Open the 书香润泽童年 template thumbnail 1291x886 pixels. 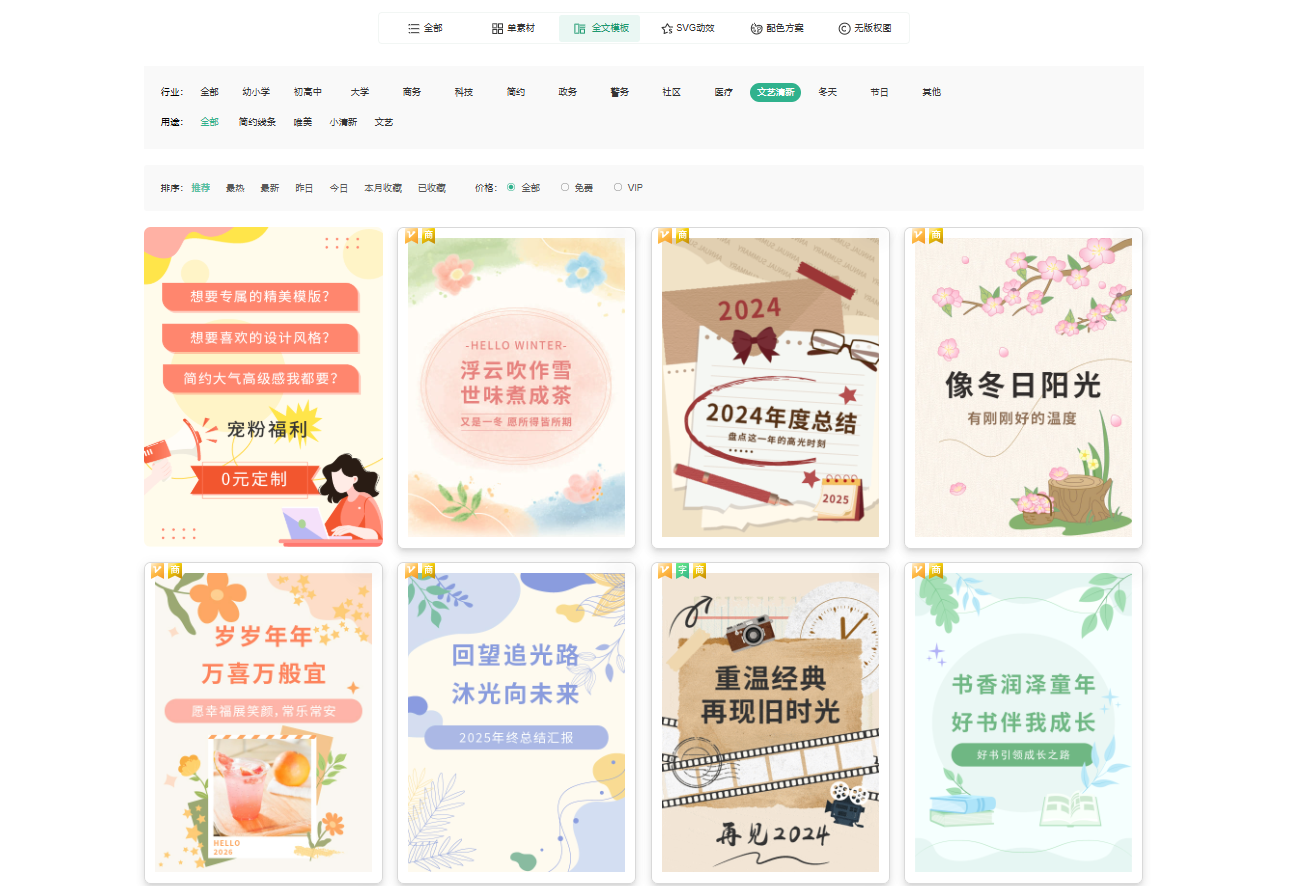(1023, 722)
